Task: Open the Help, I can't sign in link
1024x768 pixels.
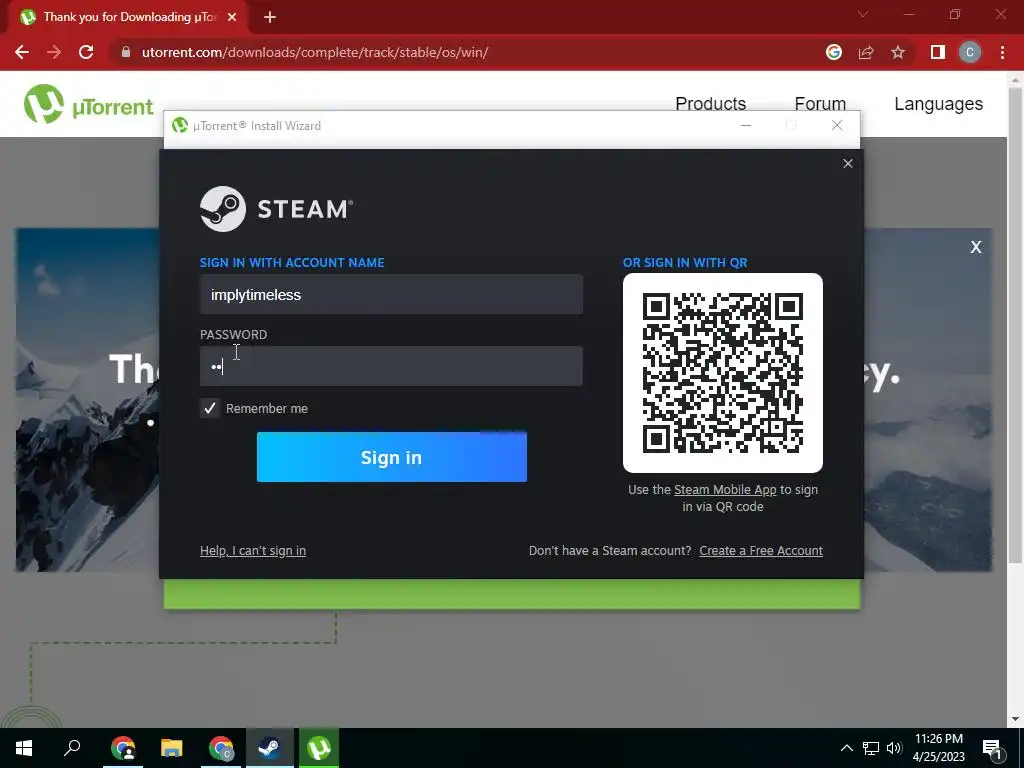Action: coord(253,551)
